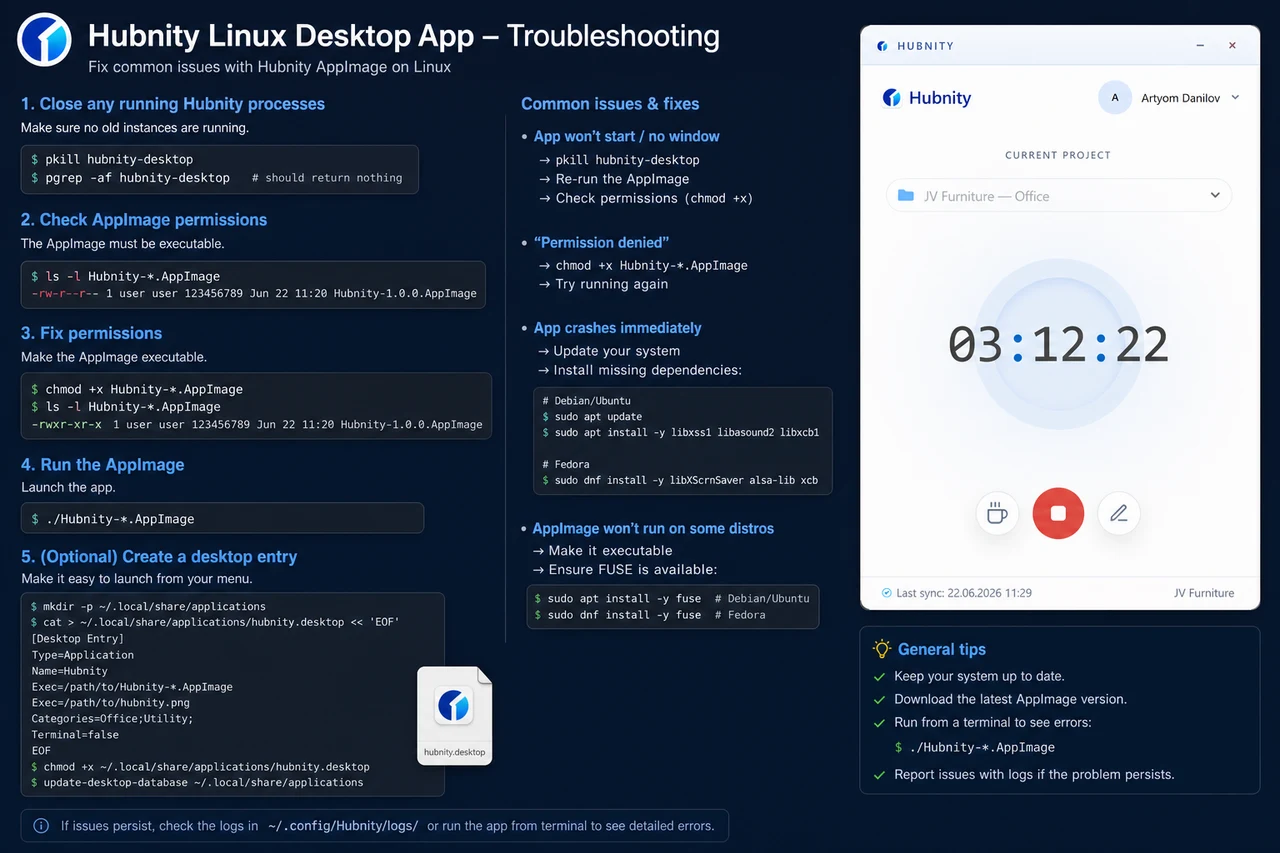Click the CURRENT PROJECT label
The height and width of the screenshot is (853, 1280).
(x=1058, y=155)
